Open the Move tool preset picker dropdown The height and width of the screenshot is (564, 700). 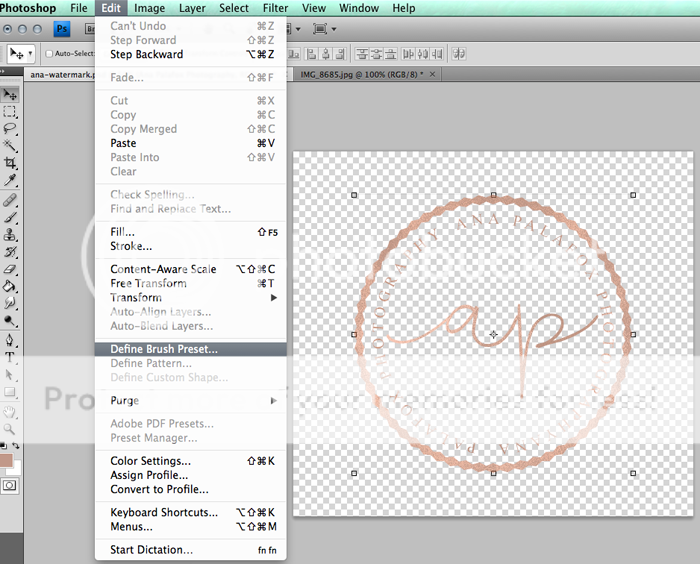[x=30, y=54]
